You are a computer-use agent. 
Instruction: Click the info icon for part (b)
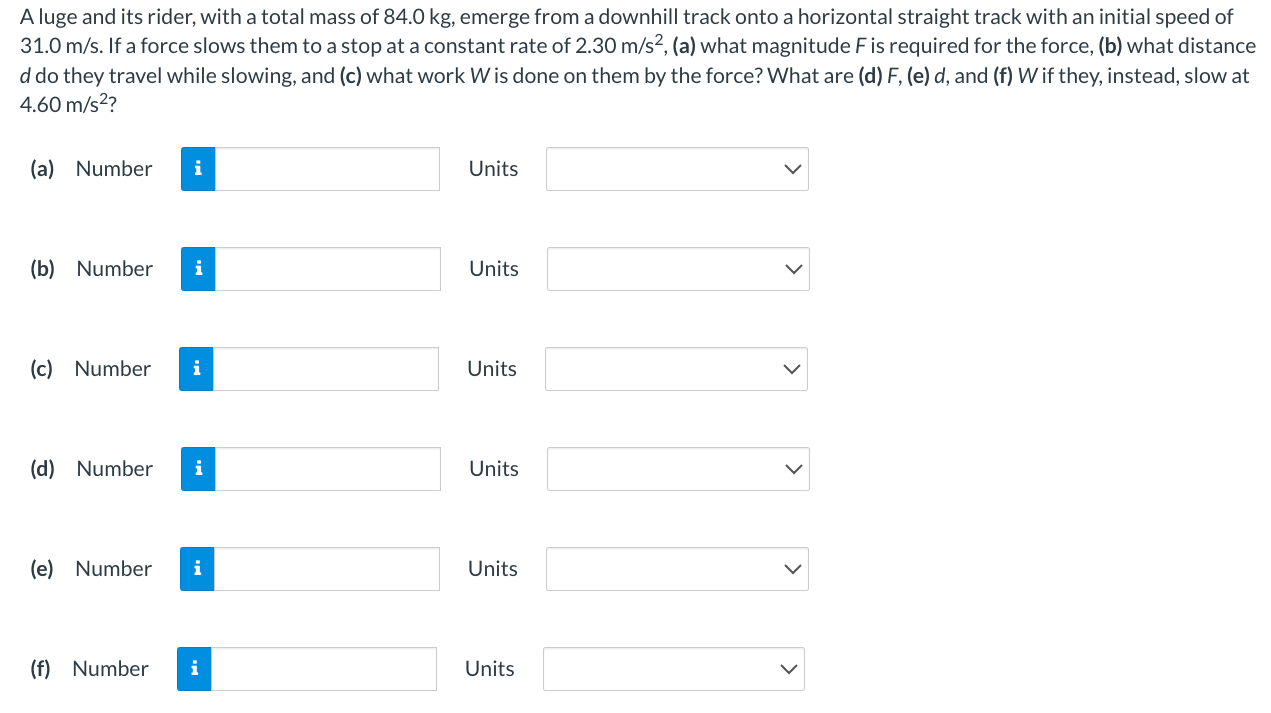[198, 269]
